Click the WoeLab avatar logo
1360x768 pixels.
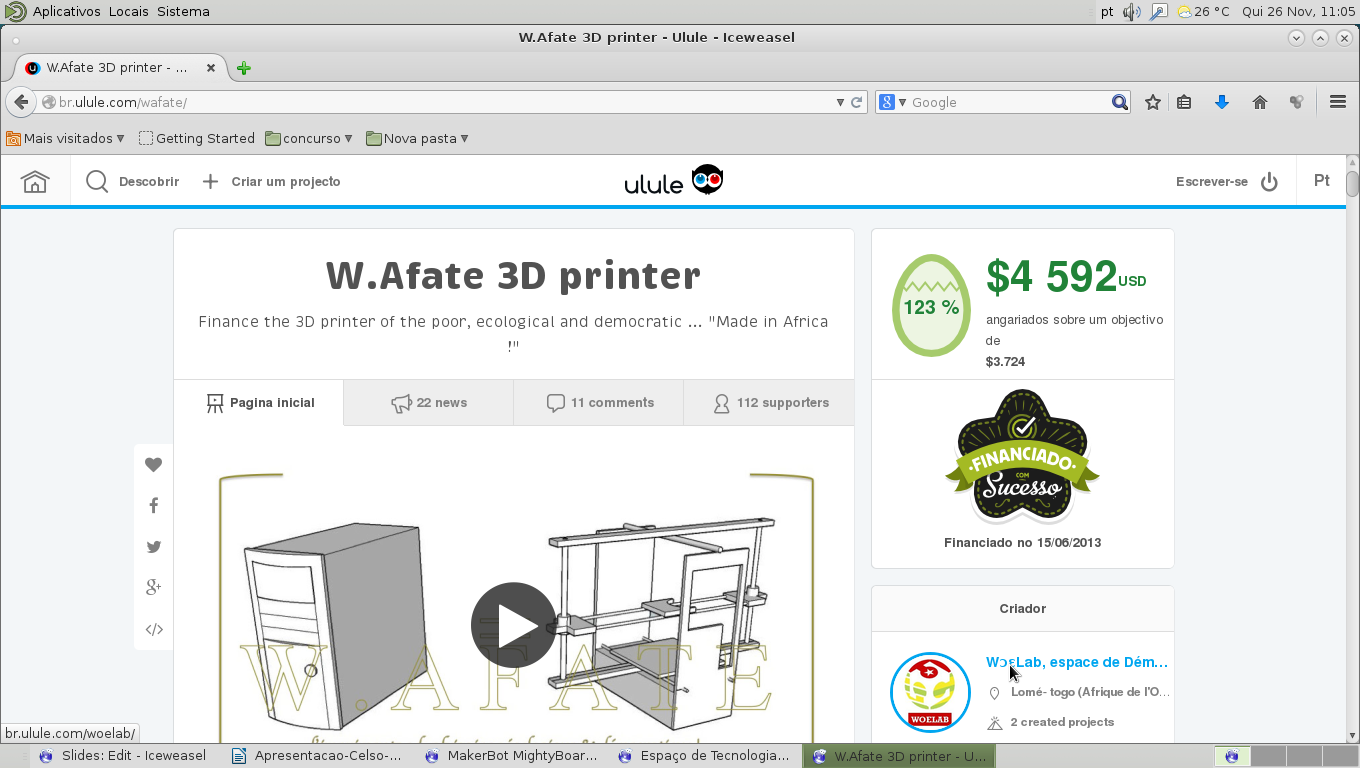tap(930, 692)
